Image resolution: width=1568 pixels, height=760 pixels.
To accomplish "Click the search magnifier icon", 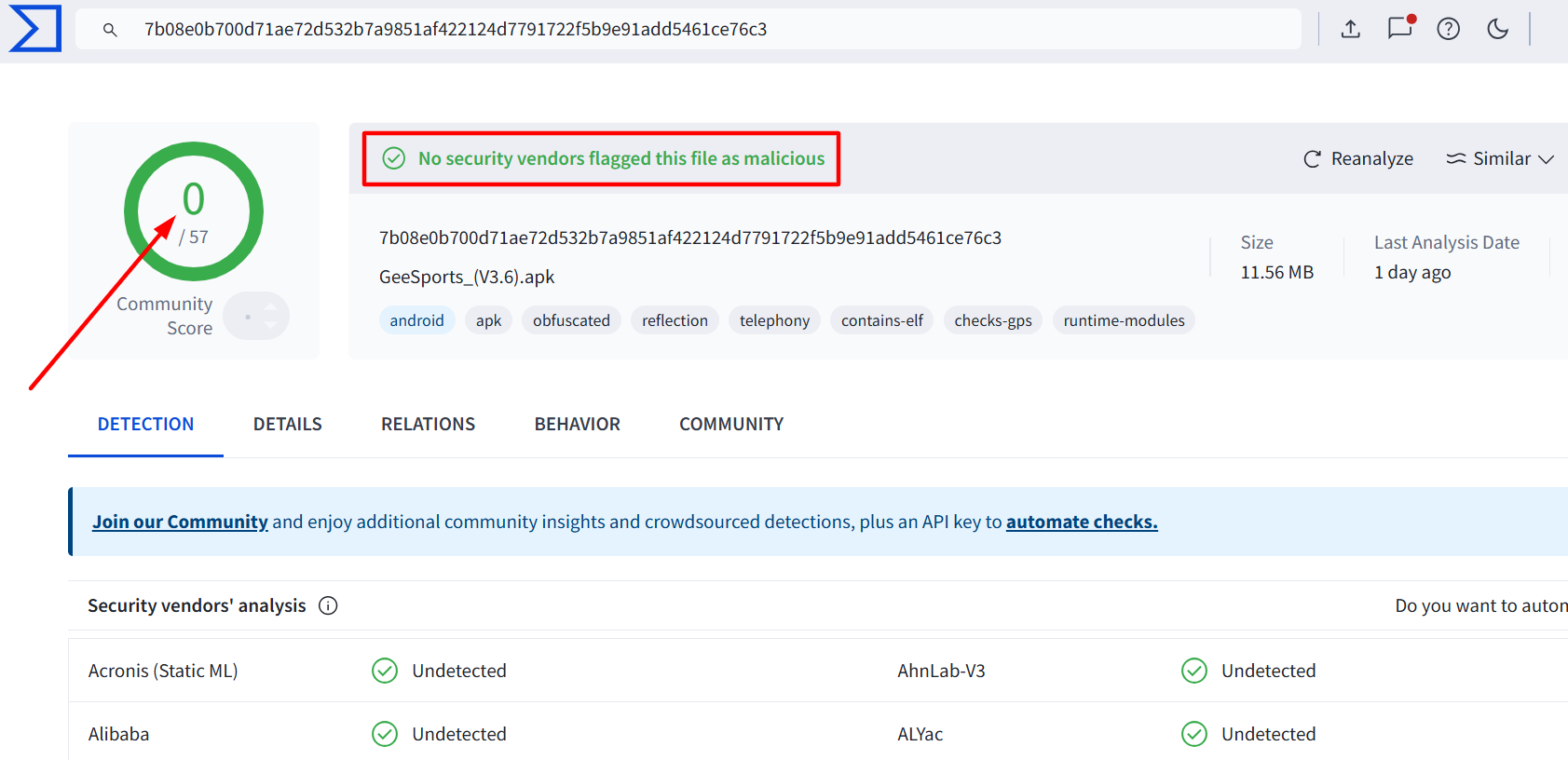I will click(x=110, y=30).
